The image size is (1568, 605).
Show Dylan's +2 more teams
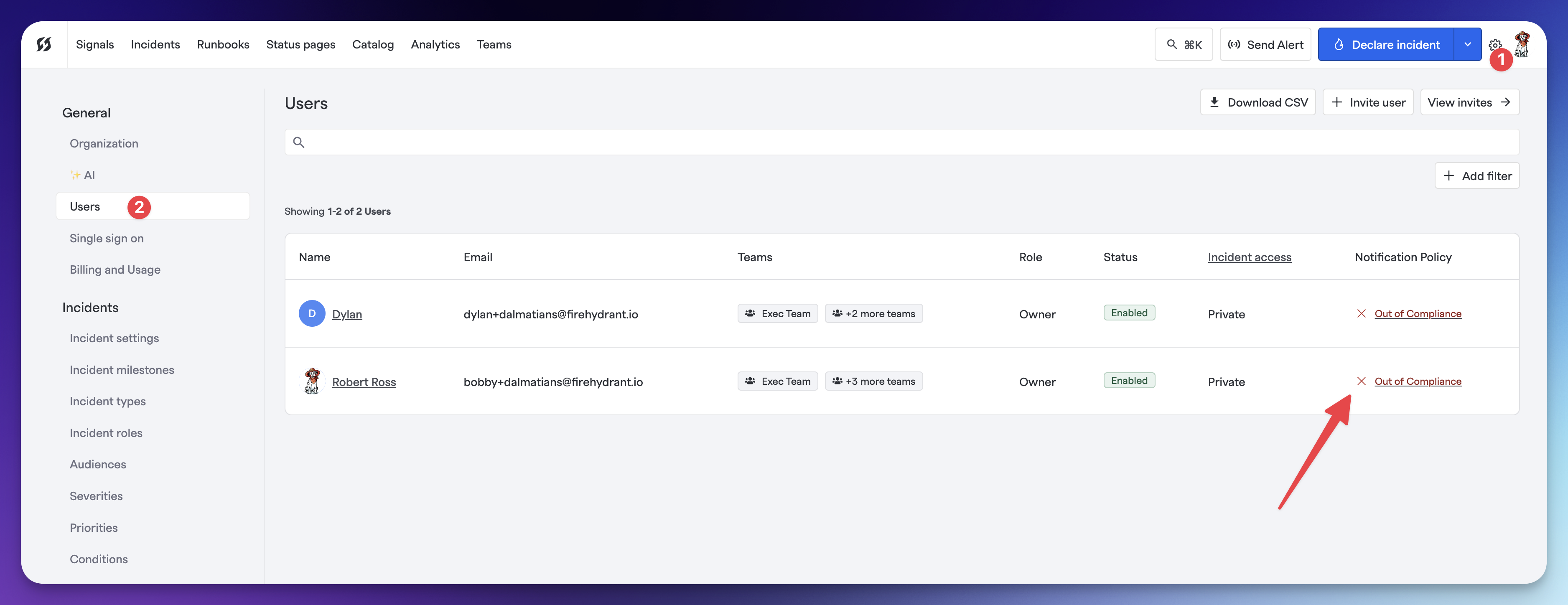click(x=873, y=313)
